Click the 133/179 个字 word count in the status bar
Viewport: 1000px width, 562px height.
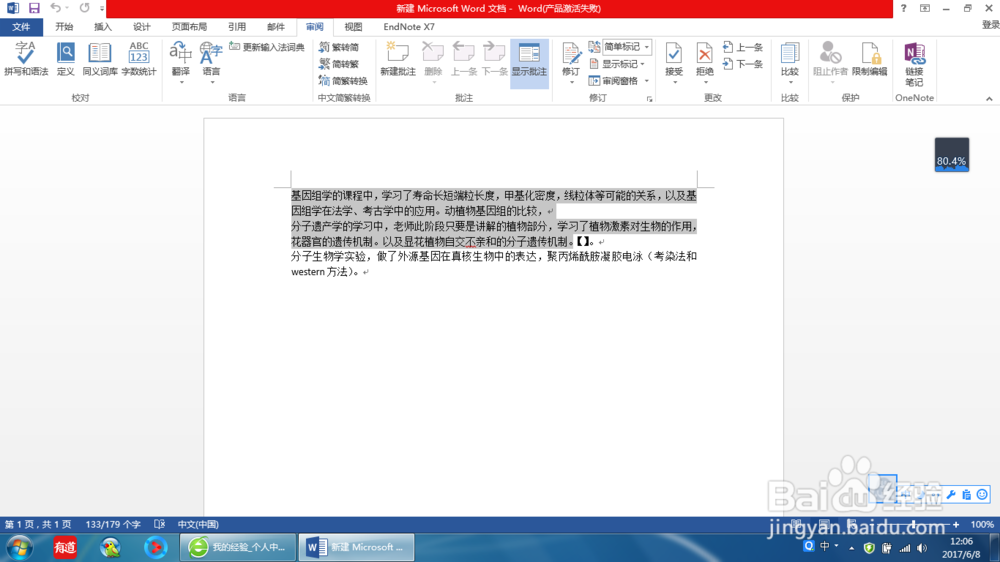pyautogui.click(x=113, y=524)
